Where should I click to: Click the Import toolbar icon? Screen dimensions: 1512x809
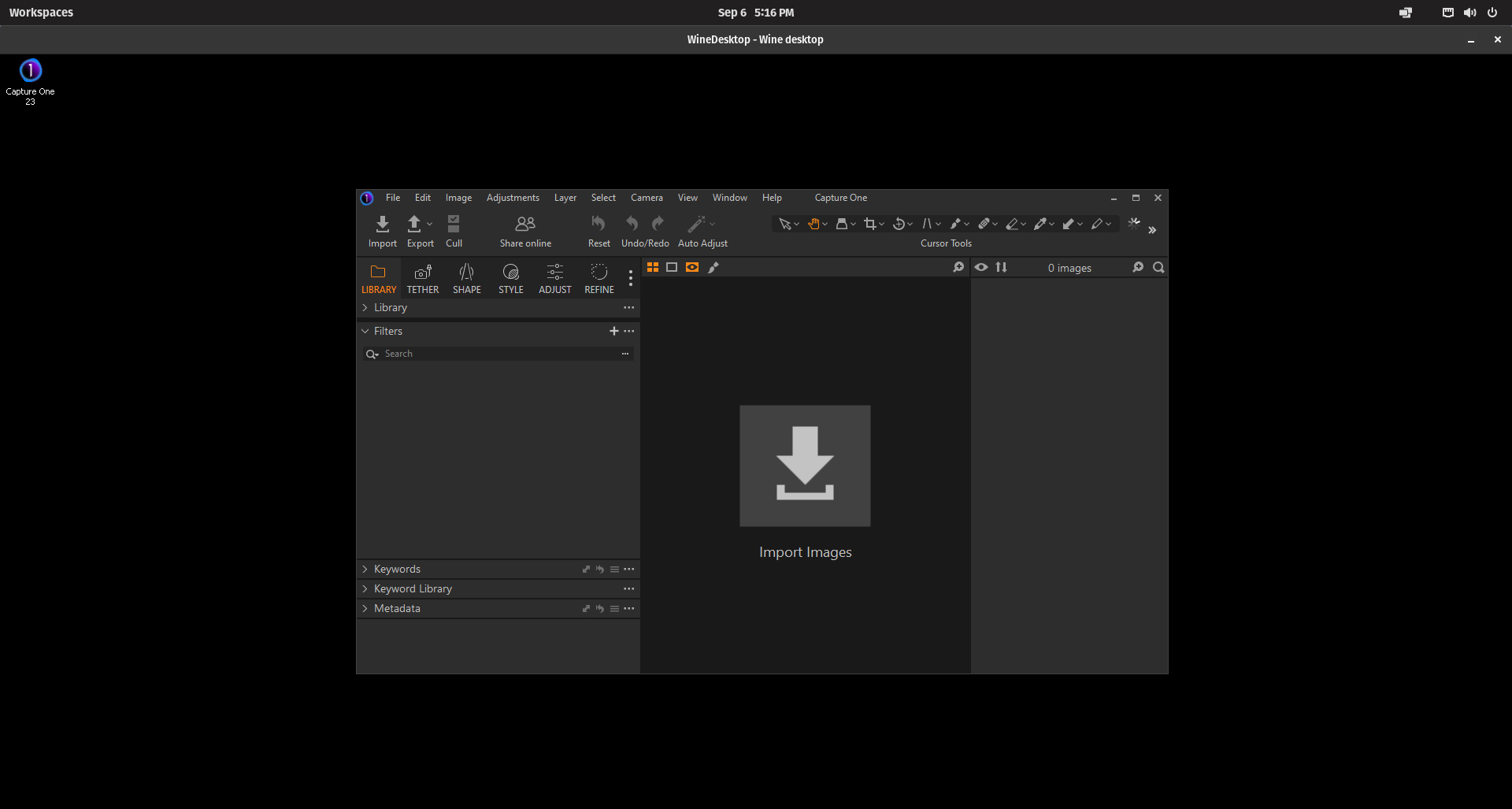pos(382,225)
